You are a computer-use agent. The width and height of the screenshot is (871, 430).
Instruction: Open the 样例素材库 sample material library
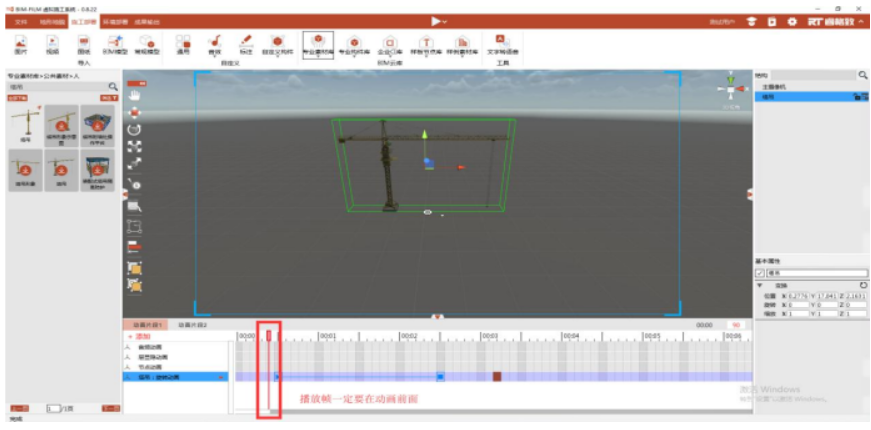pyautogui.click(x=462, y=46)
